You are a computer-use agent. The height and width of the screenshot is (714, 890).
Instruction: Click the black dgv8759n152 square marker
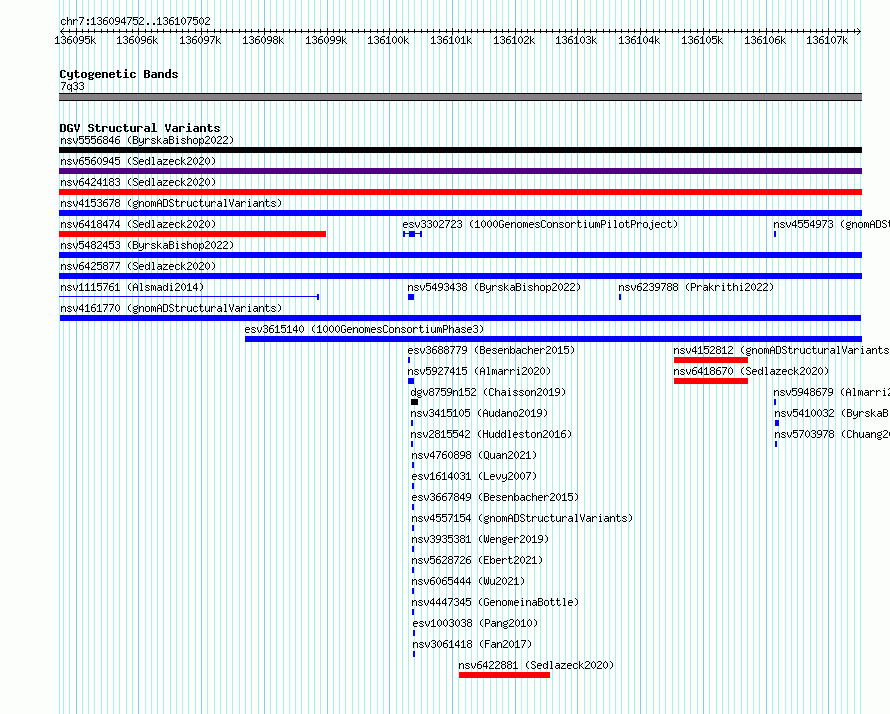(x=414, y=402)
